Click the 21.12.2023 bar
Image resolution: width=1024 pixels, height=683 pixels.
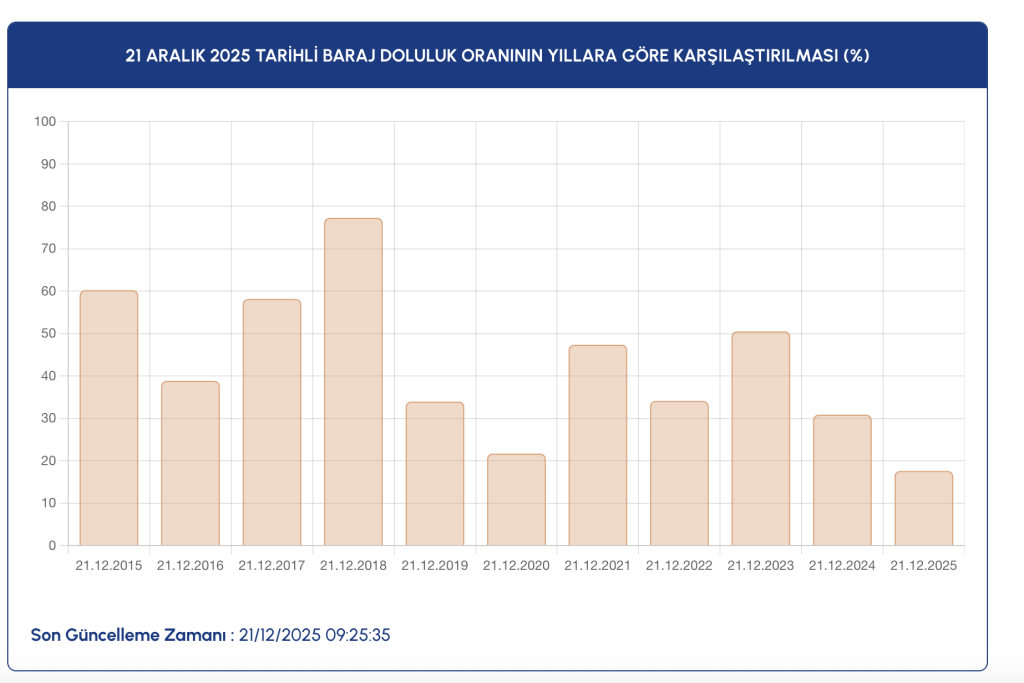(x=761, y=439)
